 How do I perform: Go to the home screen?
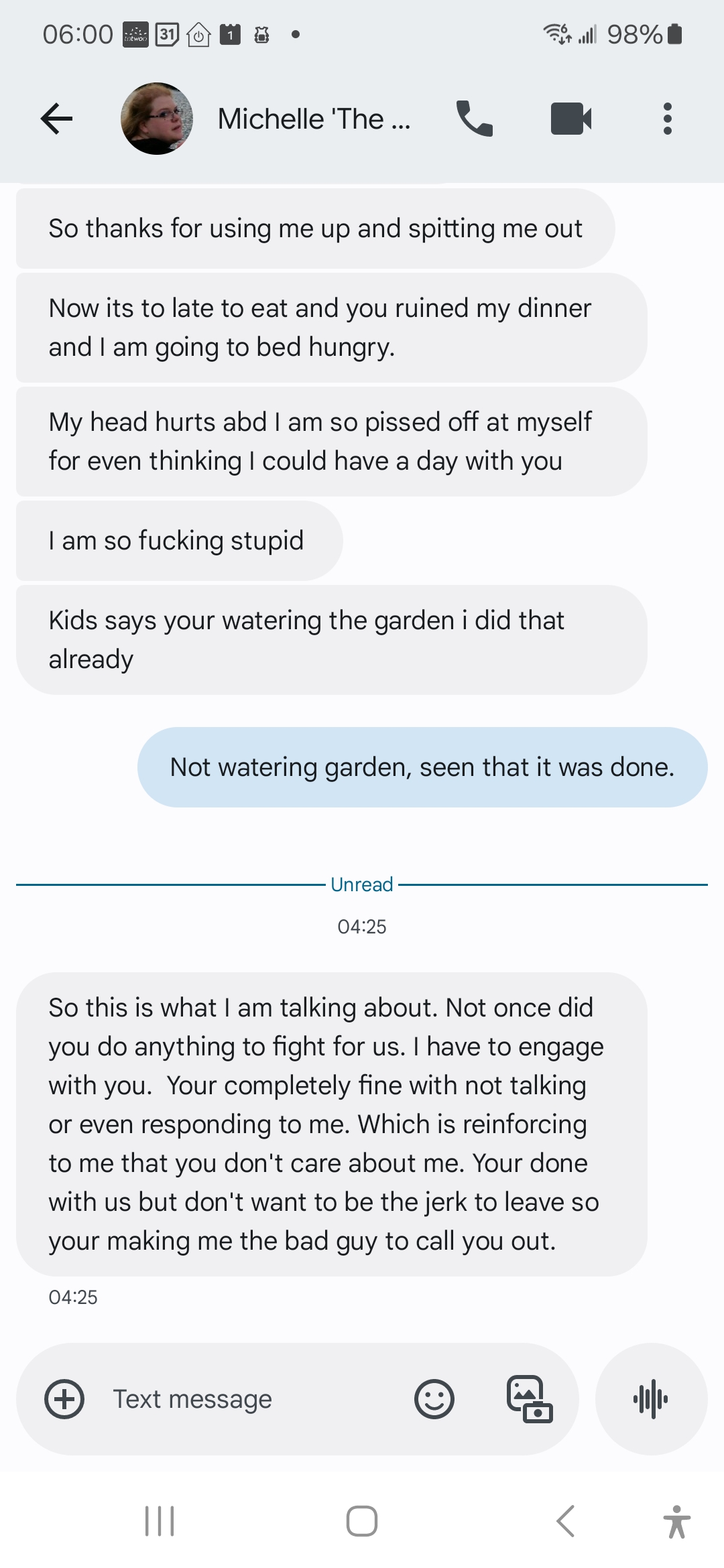pos(362,1521)
